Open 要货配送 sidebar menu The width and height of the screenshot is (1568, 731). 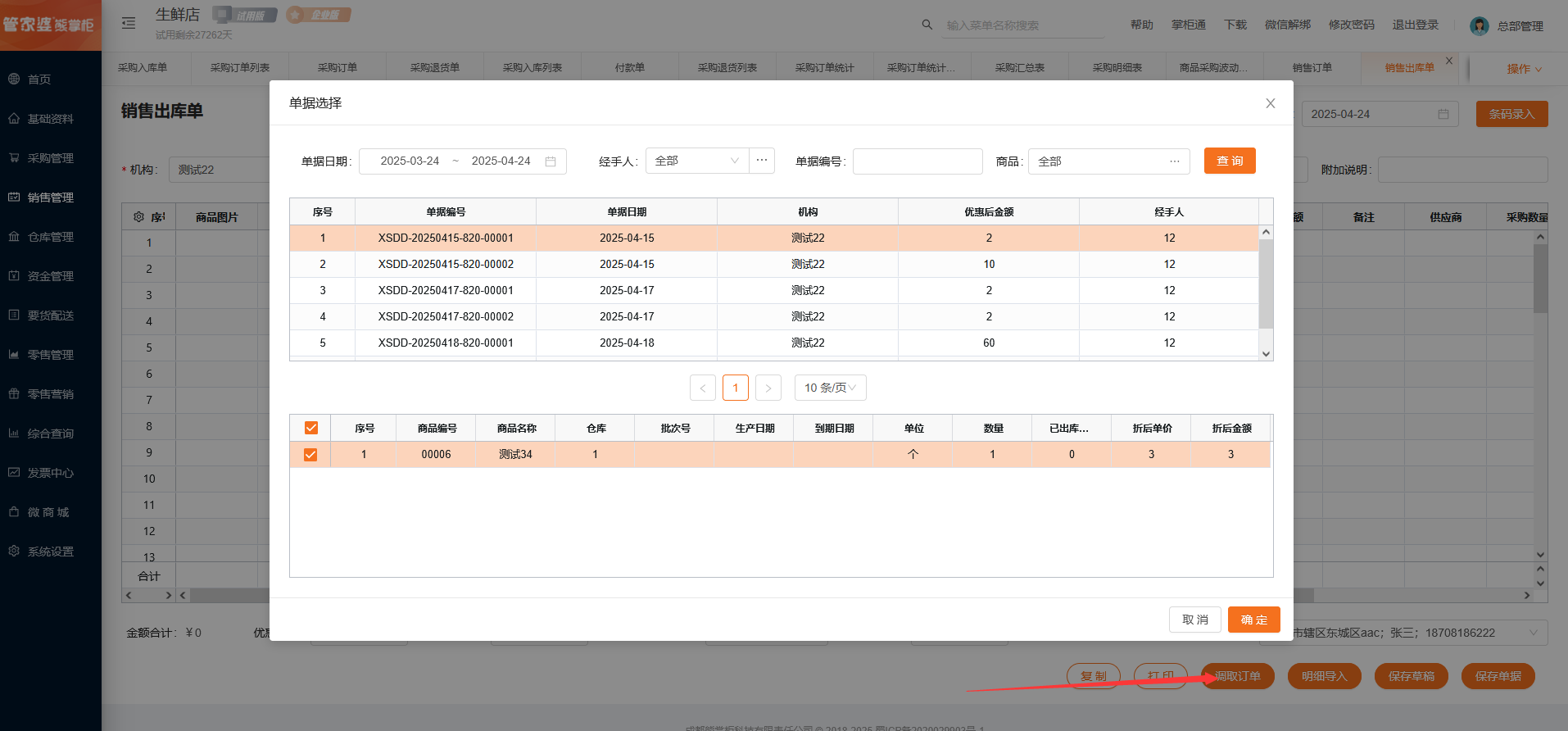click(x=50, y=316)
